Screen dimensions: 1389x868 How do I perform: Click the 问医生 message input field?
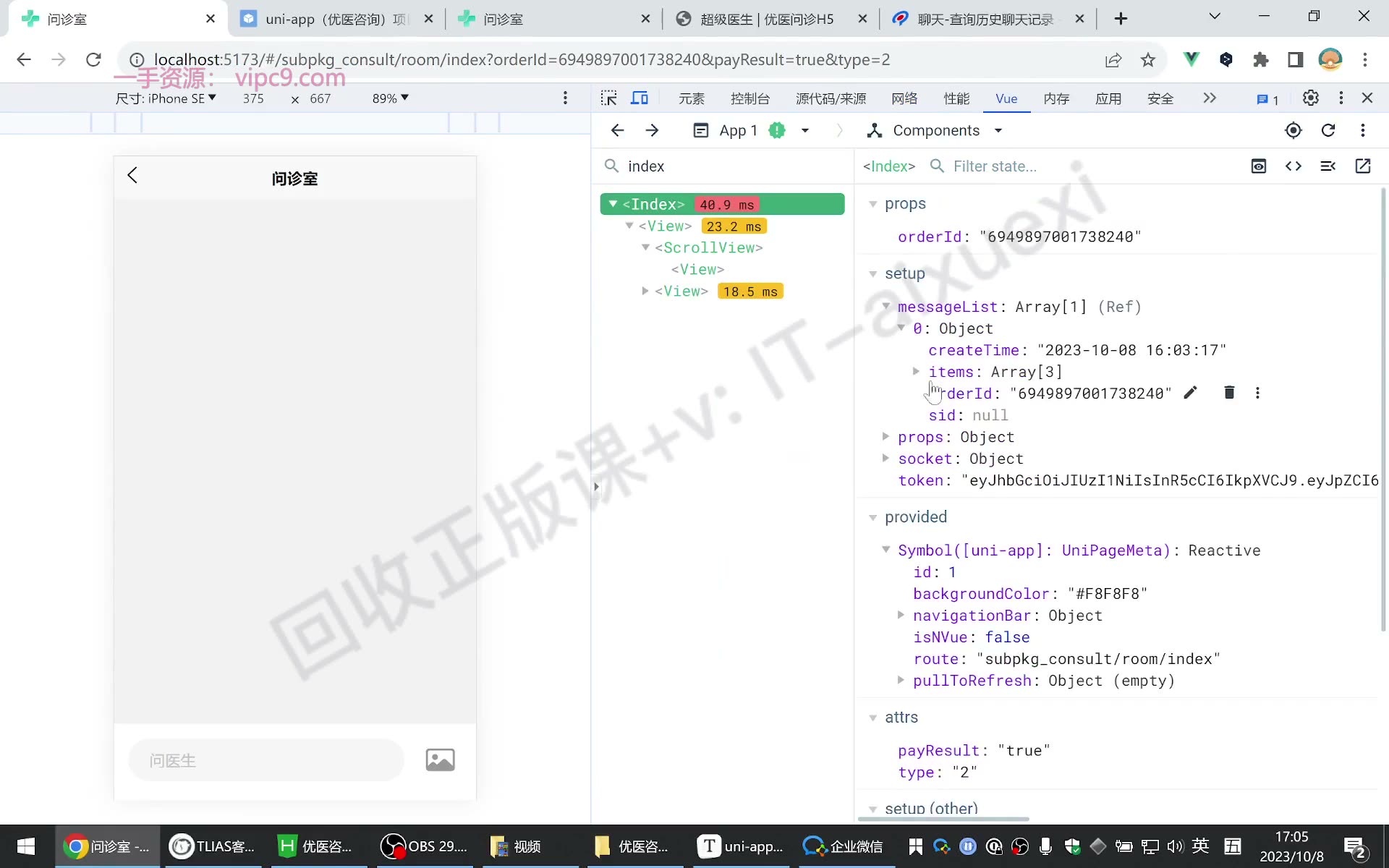[266, 760]
